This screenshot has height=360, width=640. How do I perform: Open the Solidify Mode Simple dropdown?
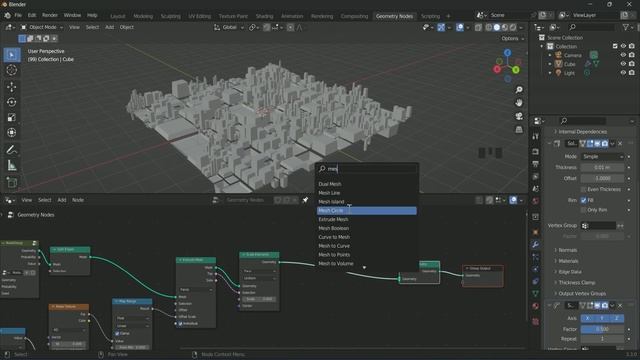pyautogui.click(x=602, y=157)
